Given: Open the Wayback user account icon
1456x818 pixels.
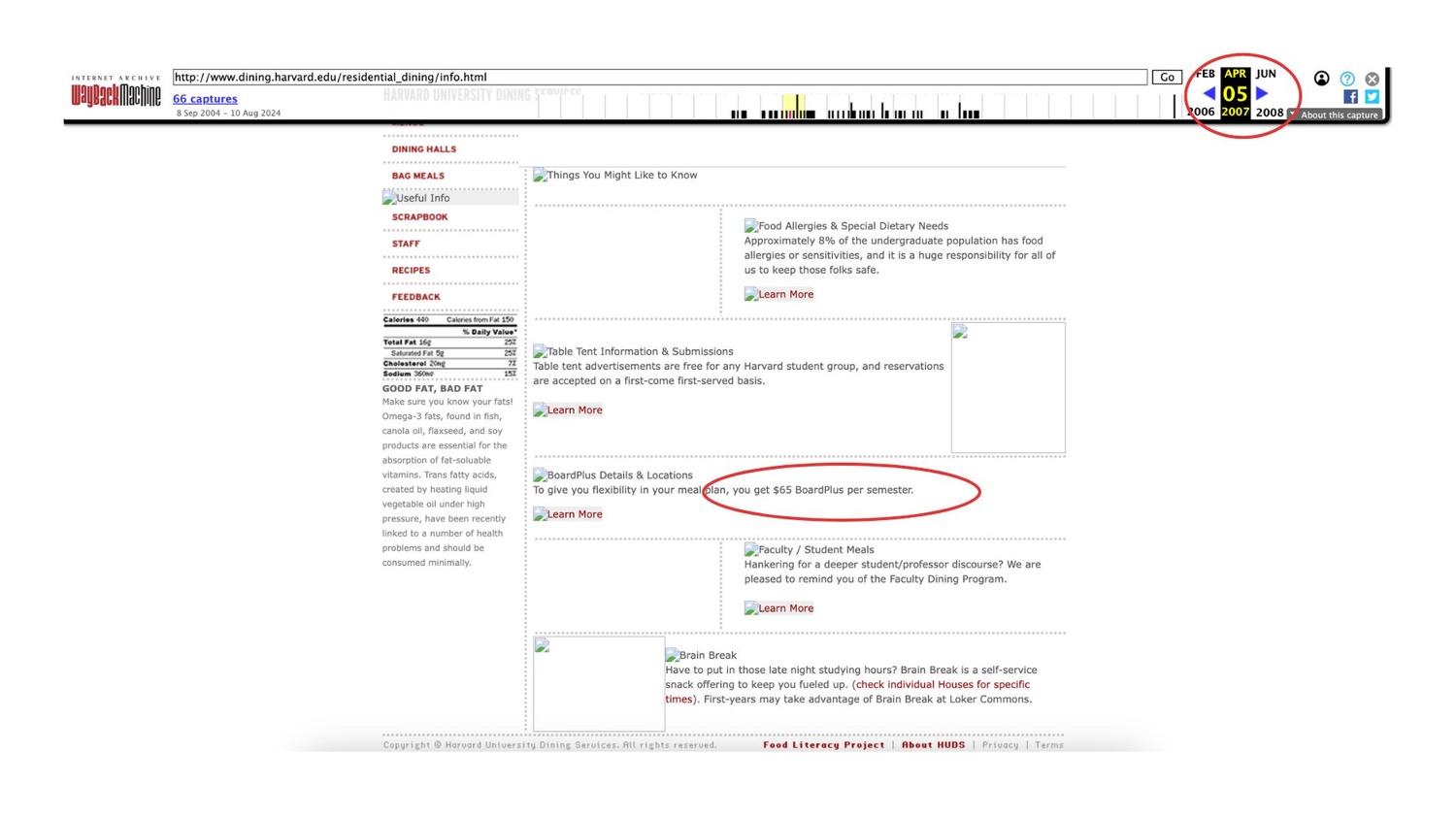Looking at the screenshot, I should 1321,79.
